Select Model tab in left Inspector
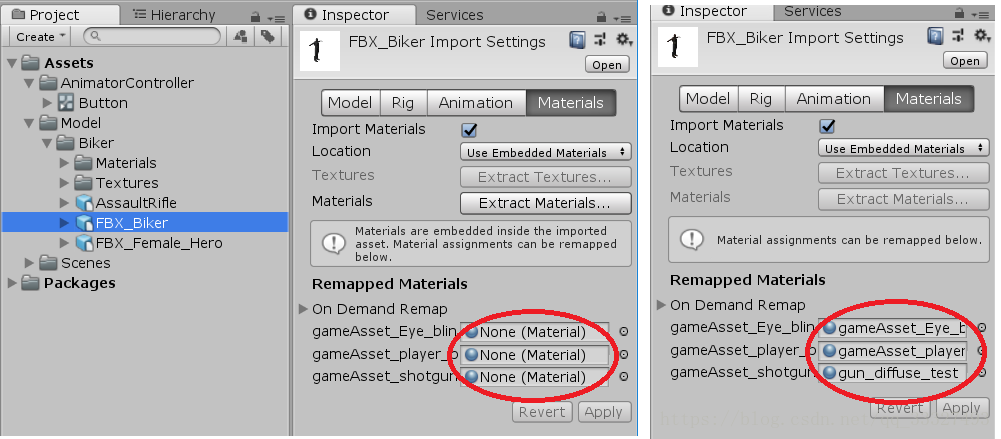 (350, 103)
